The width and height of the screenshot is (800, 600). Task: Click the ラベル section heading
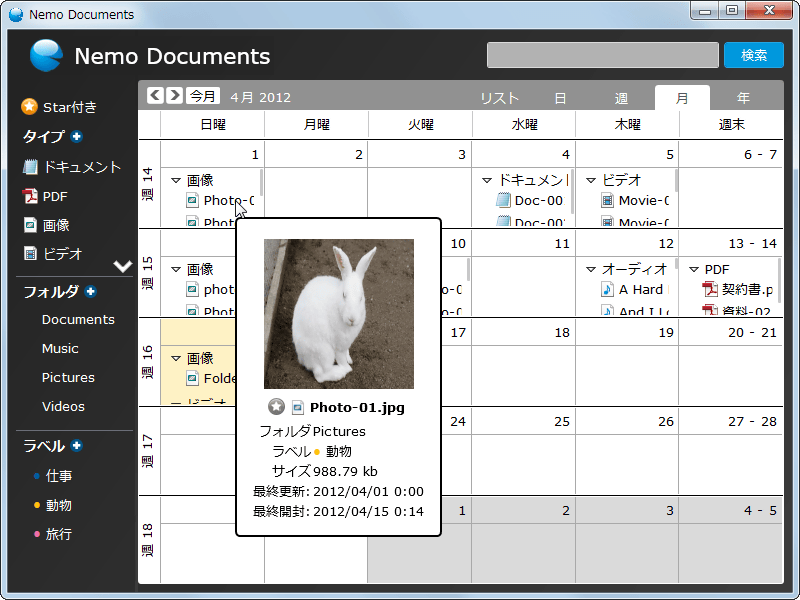pyautogui.click(x=44, y=445)
